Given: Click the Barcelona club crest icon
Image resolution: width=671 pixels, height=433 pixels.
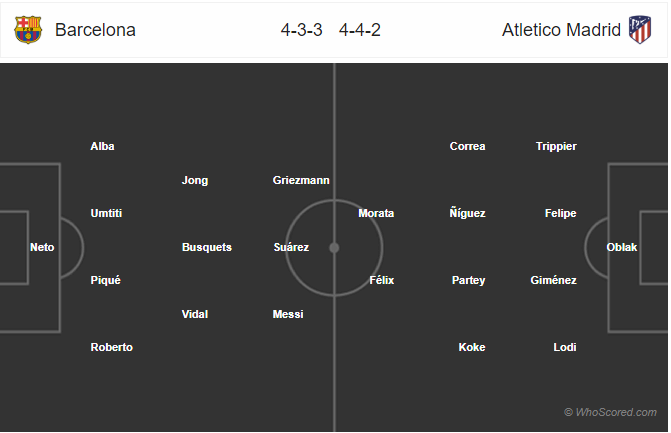Looking at the screenshot, I should click(28, 30).
